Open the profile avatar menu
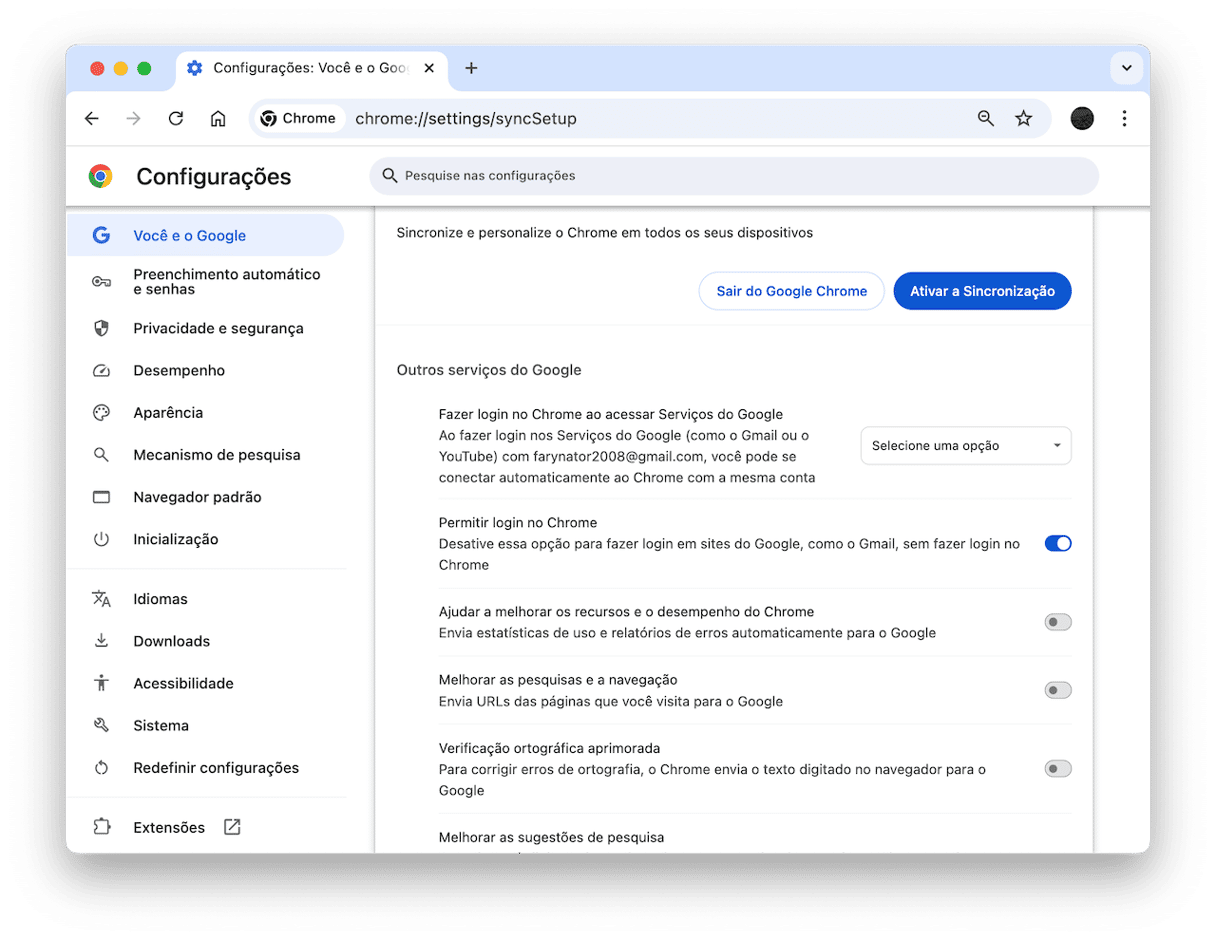The width and height of the screenshot is (1216, 940). 1082,119
